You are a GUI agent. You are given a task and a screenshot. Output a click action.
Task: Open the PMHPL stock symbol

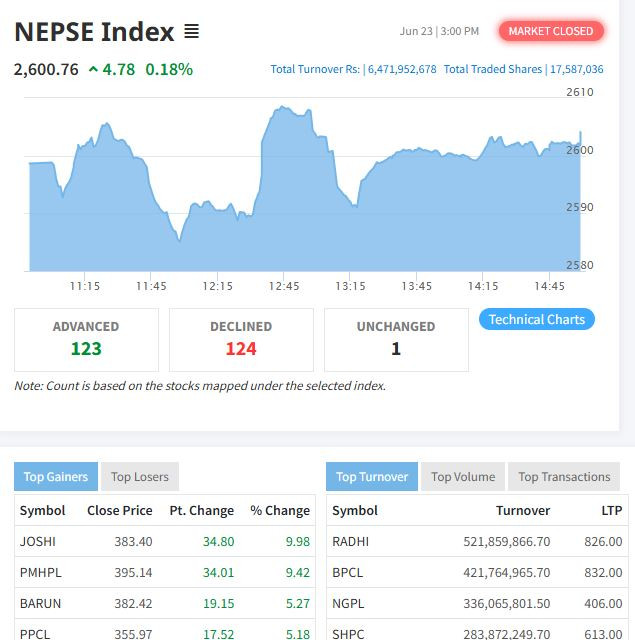[x=41, y=572]
